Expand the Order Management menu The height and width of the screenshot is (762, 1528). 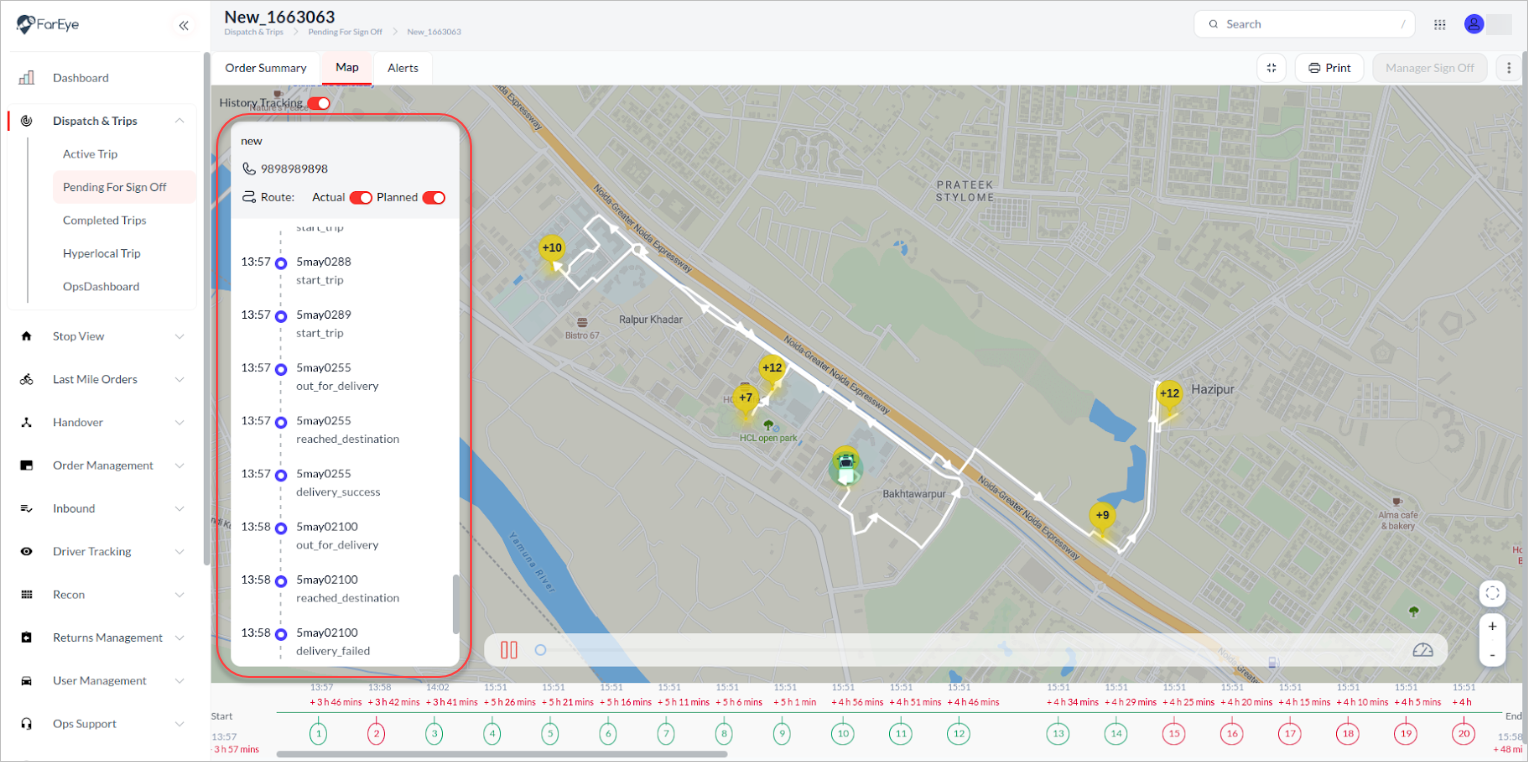(180, 465)
